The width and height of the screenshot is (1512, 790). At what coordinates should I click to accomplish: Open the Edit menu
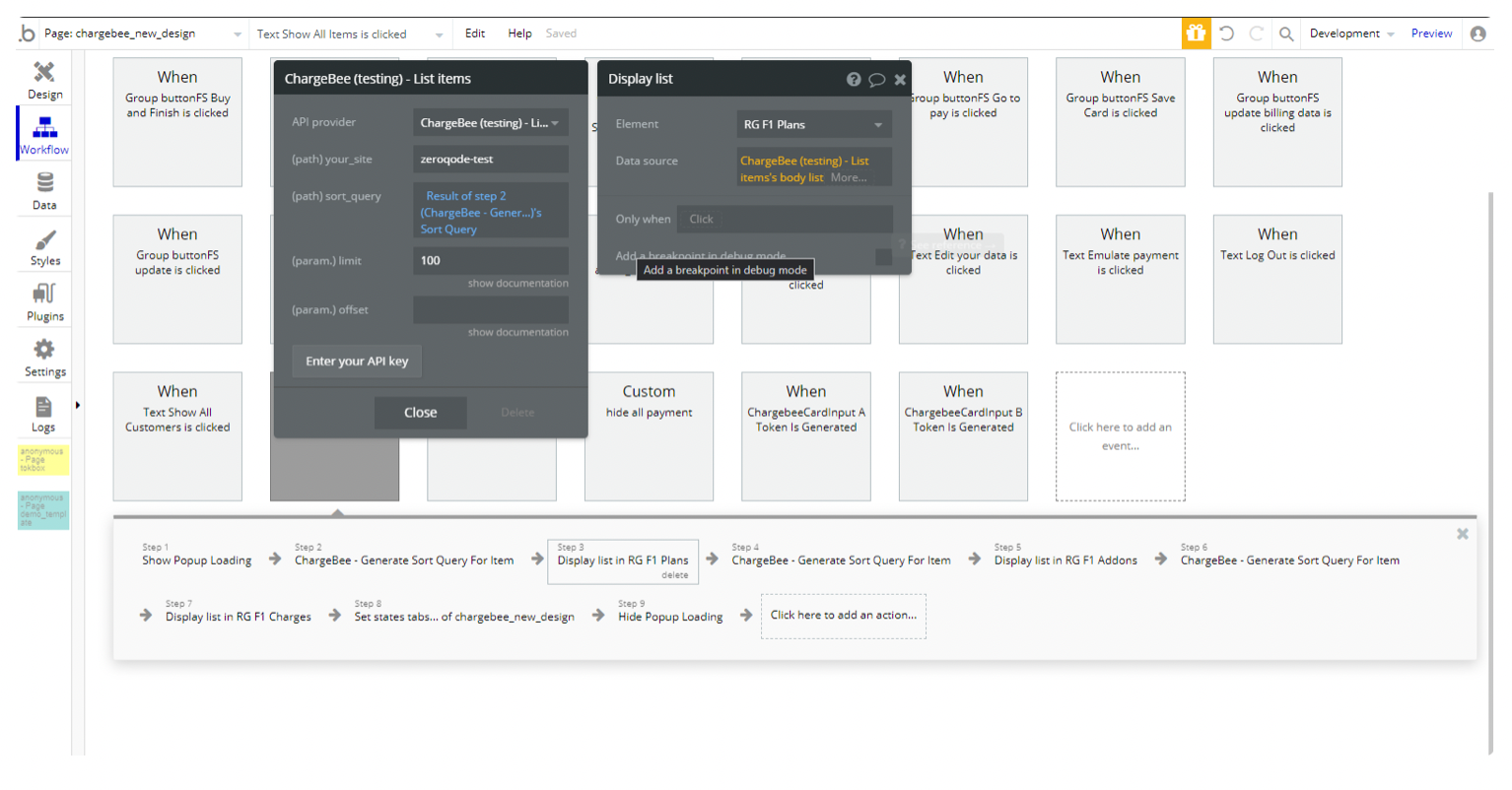(475, 33)
